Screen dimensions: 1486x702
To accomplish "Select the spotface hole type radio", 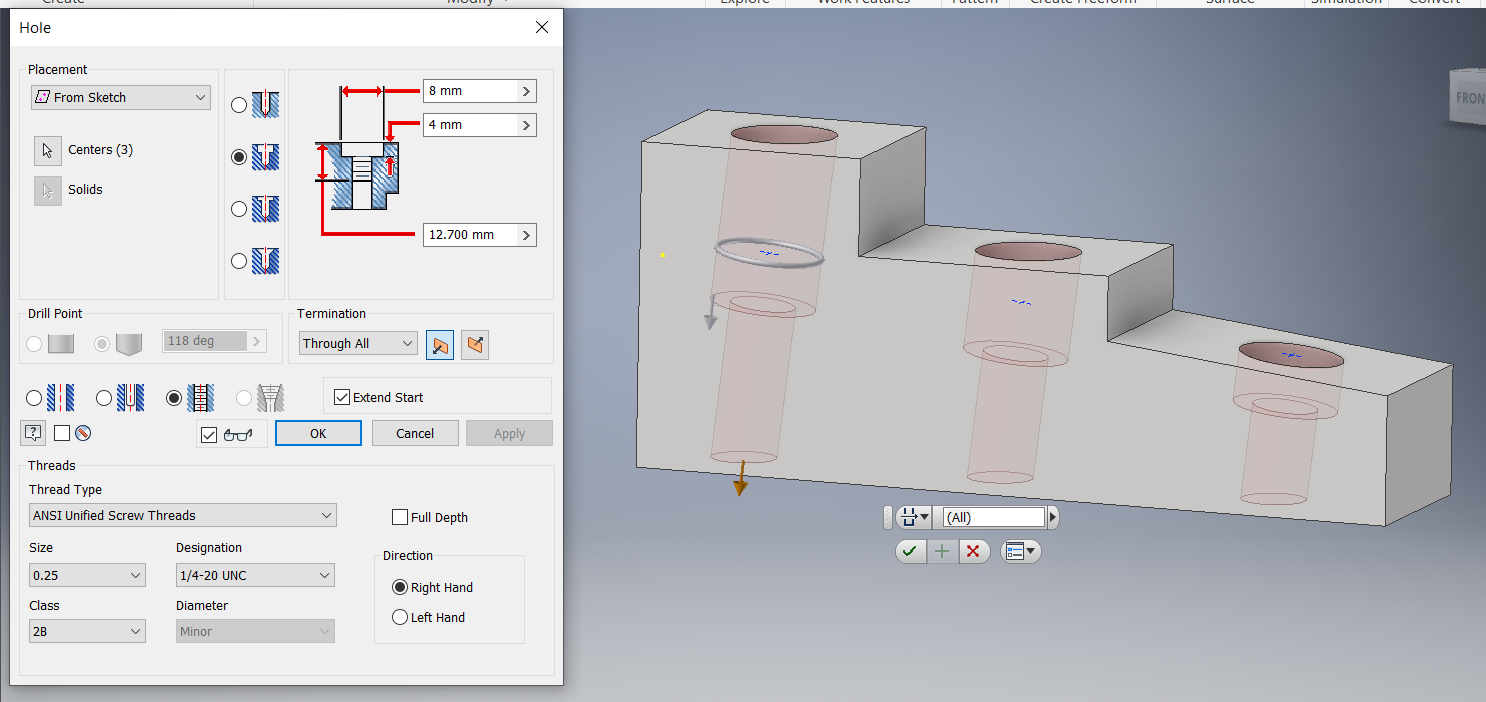I will pyautogui.click(x=239, y=209).
